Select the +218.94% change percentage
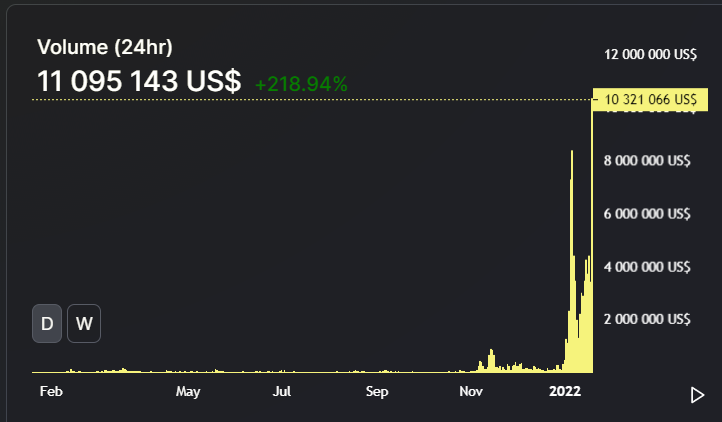Image resolution: width=722 pixels, height=422 pixels. click(x=301, y=84)
